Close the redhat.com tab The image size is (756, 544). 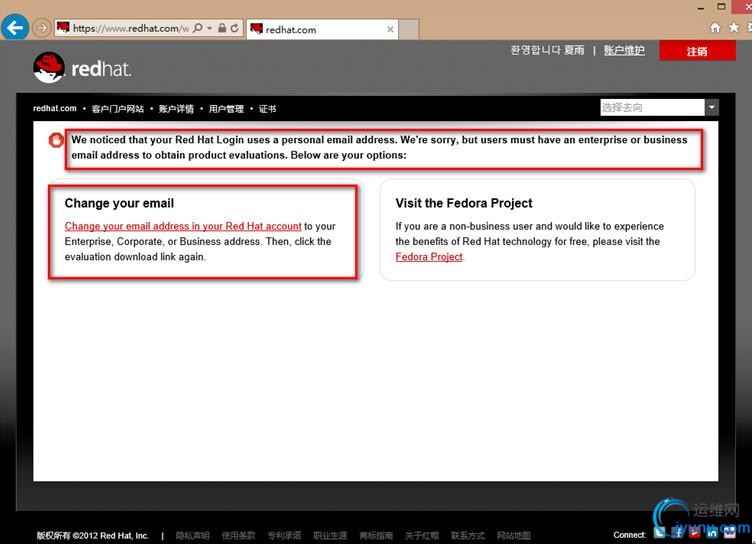[x=390, y=29]
